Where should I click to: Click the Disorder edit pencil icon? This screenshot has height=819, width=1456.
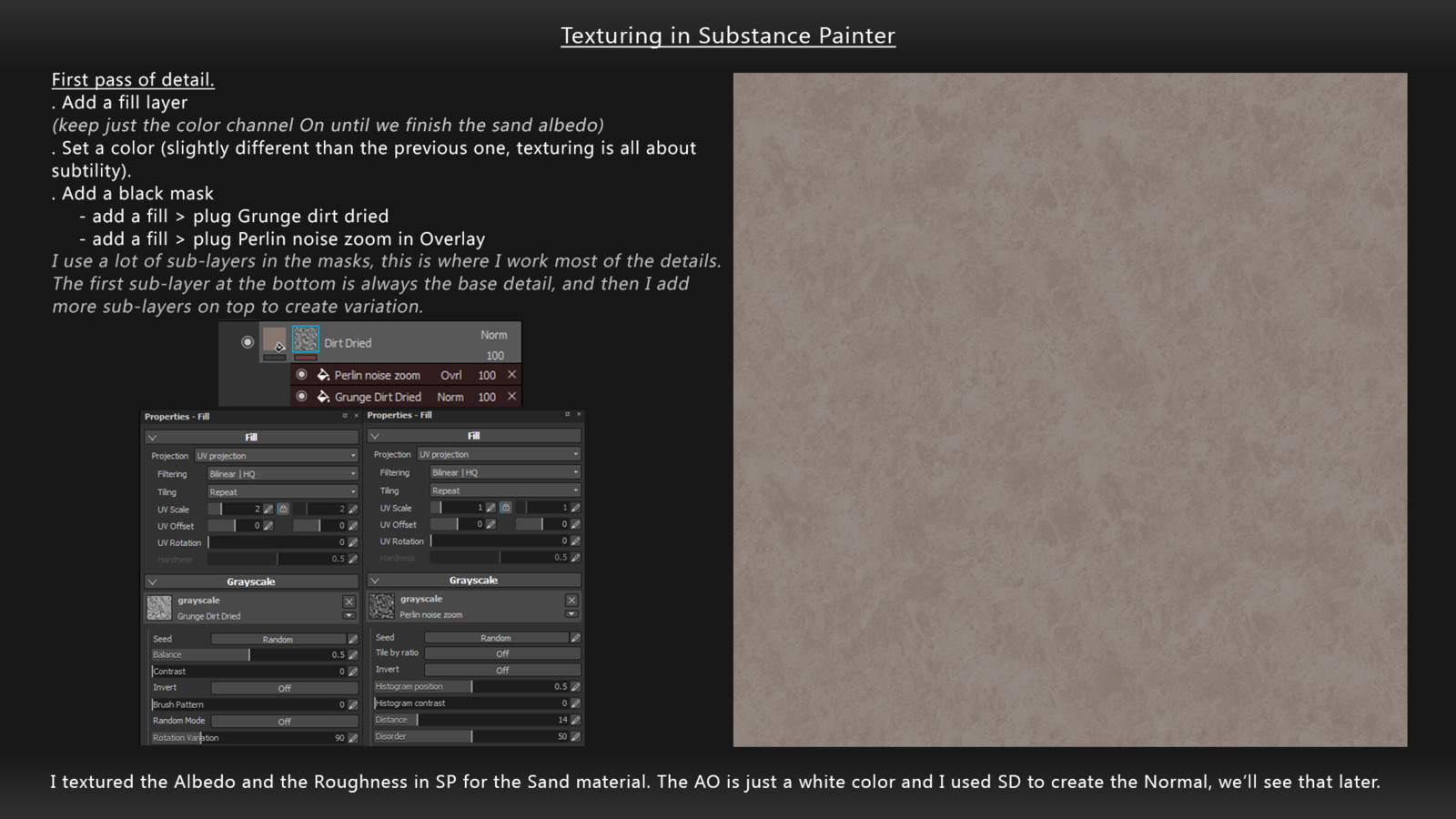(575, 736)
